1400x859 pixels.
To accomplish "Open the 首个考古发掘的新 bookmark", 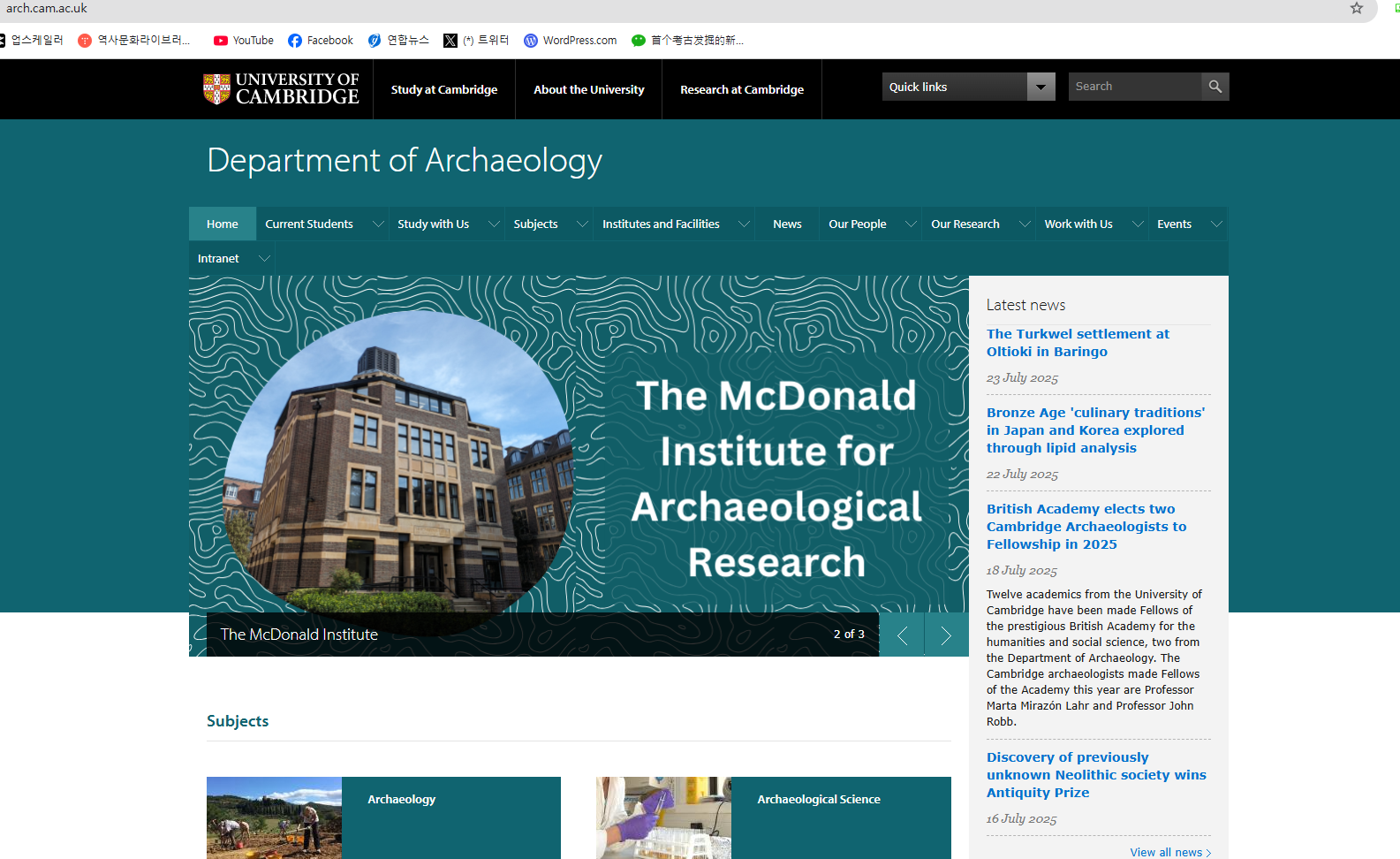I will (x=688, y=41).
